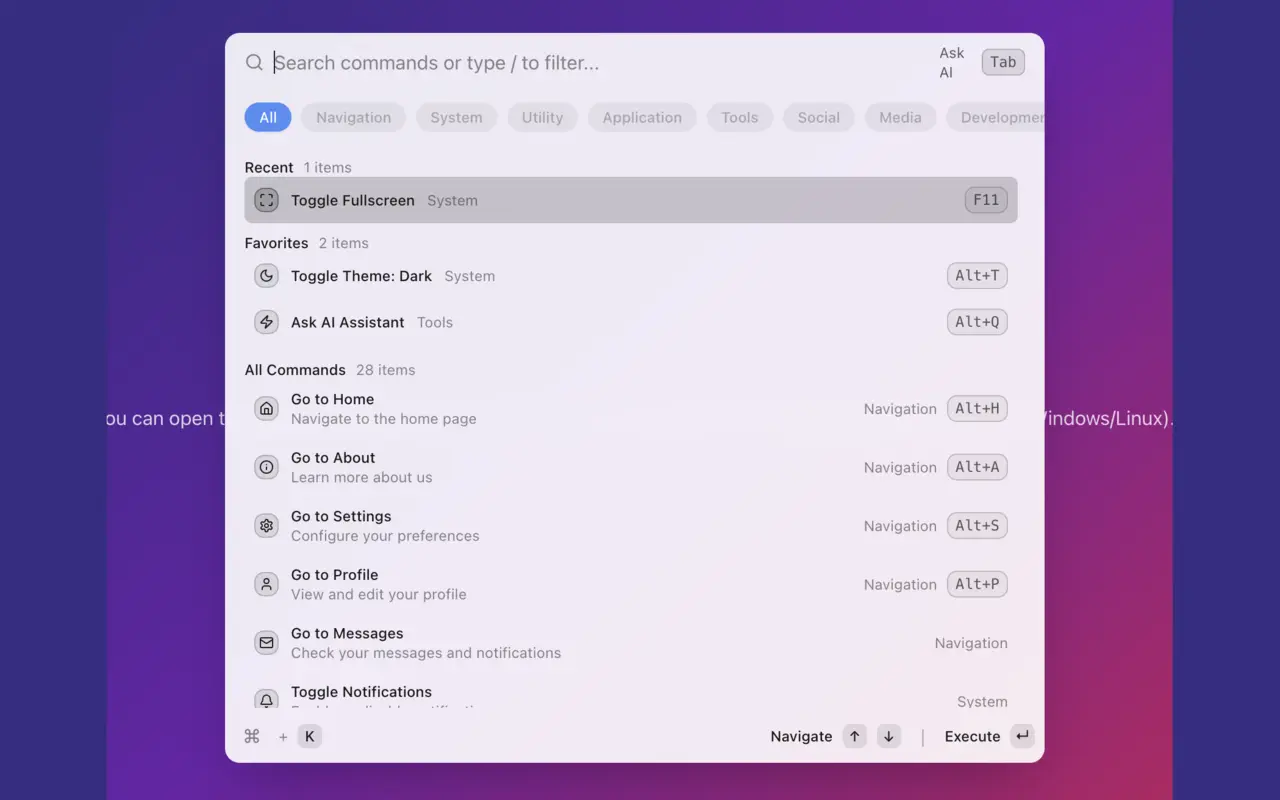
Task: Click the Execute label in footer
Action: (x=973, y=737)
